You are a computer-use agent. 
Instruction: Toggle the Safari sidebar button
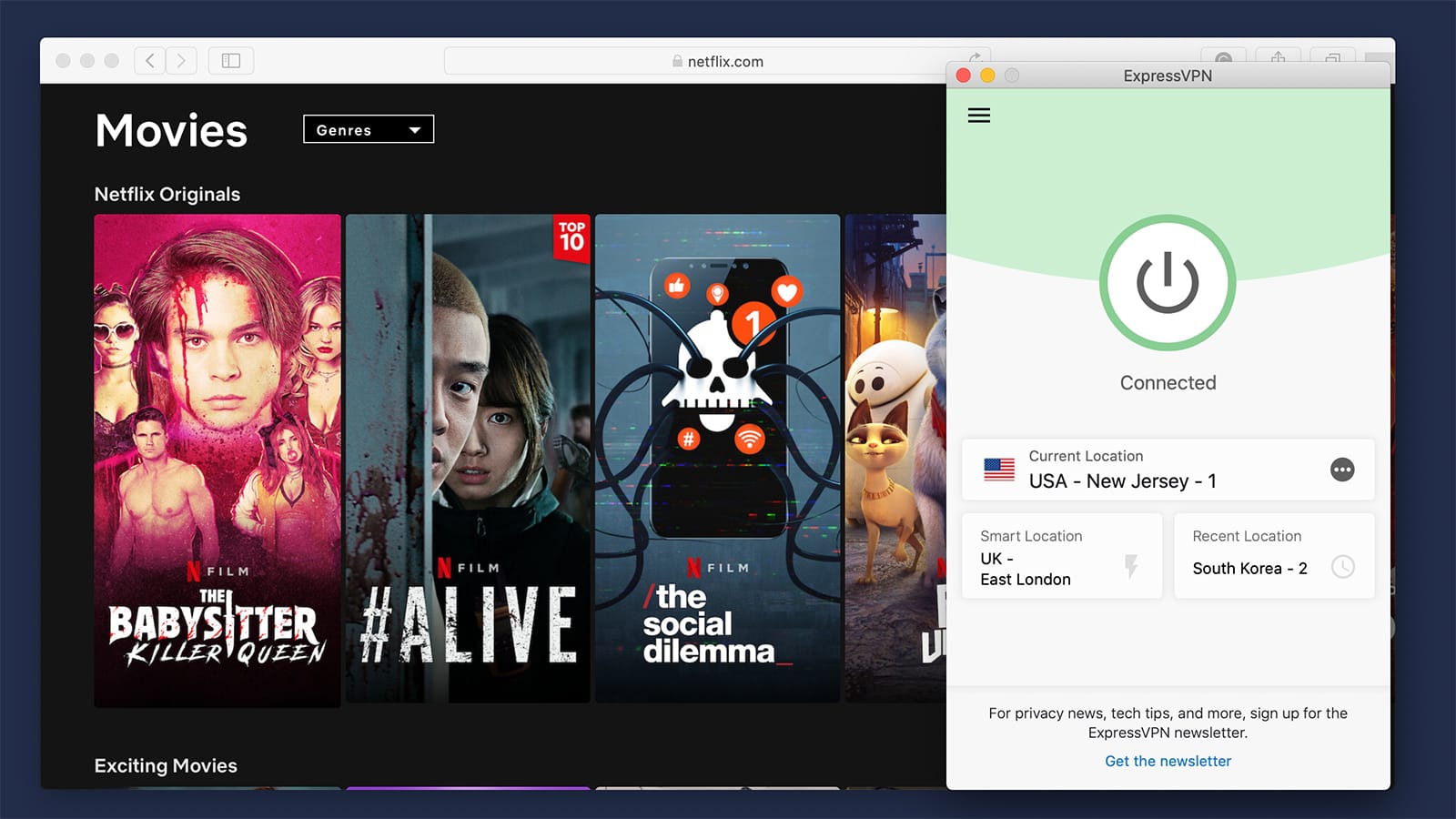(231, 61)
